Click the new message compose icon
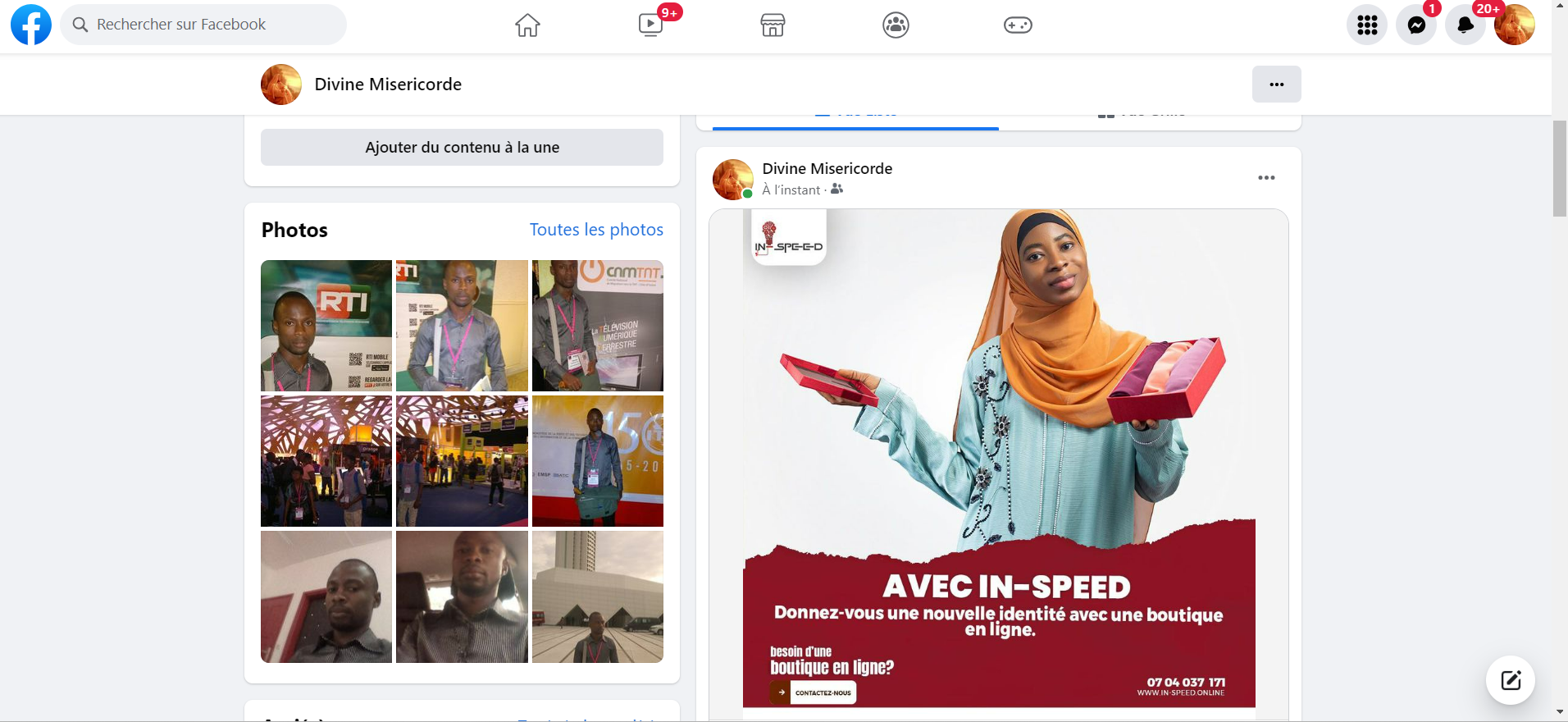The height and width of the screenshot is (722, 1568). (1511, 680)
